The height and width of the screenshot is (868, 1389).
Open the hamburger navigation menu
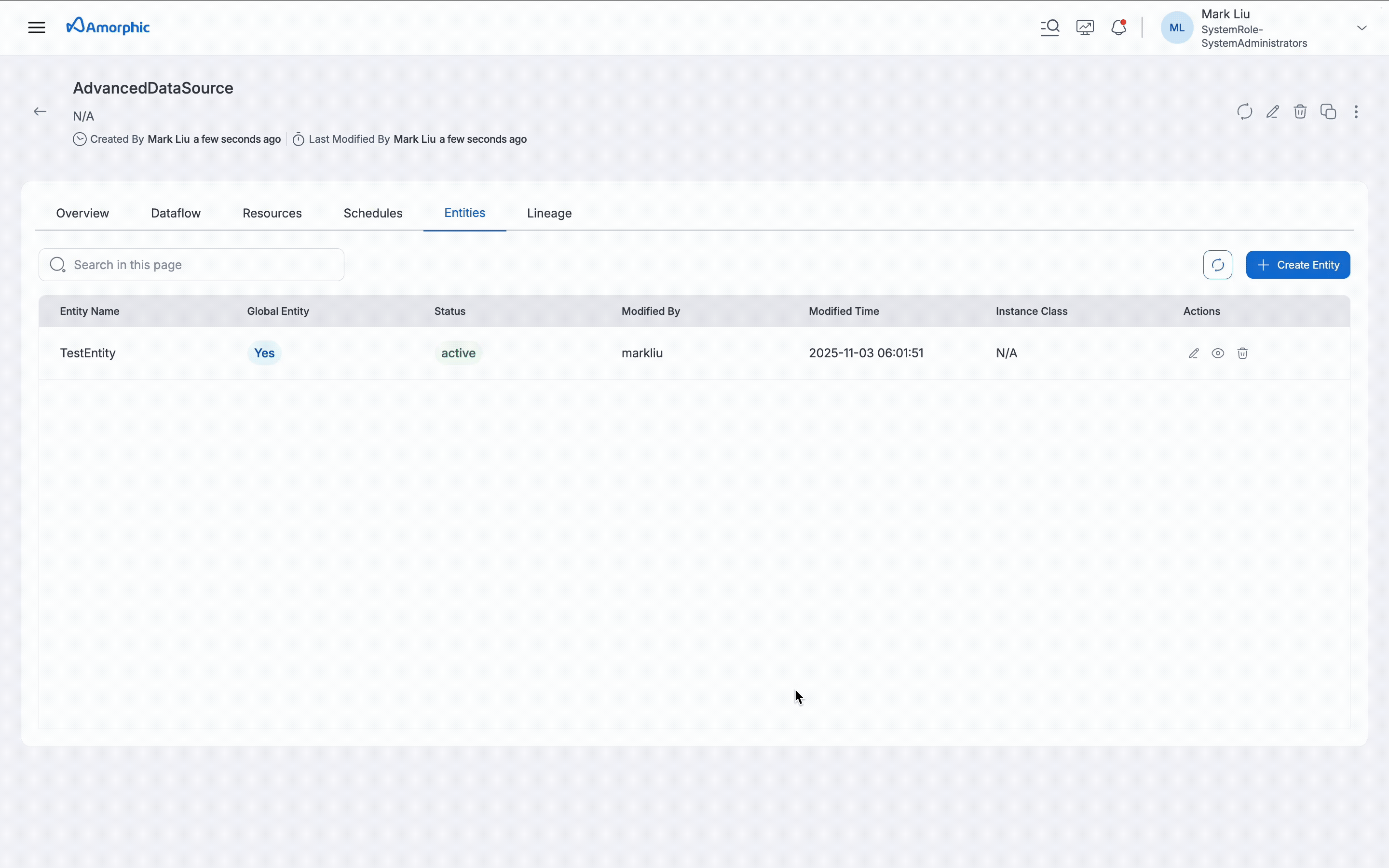point(36,27)
